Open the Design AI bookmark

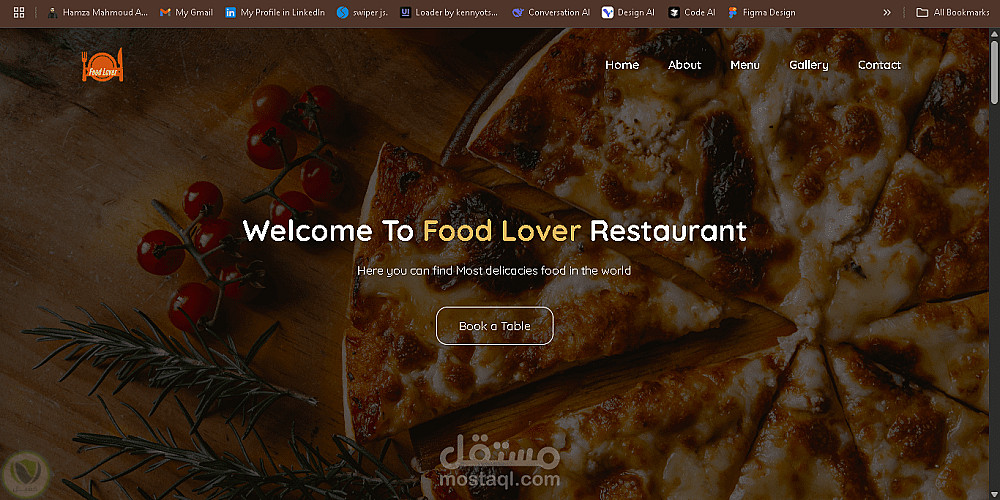point(628,12)
